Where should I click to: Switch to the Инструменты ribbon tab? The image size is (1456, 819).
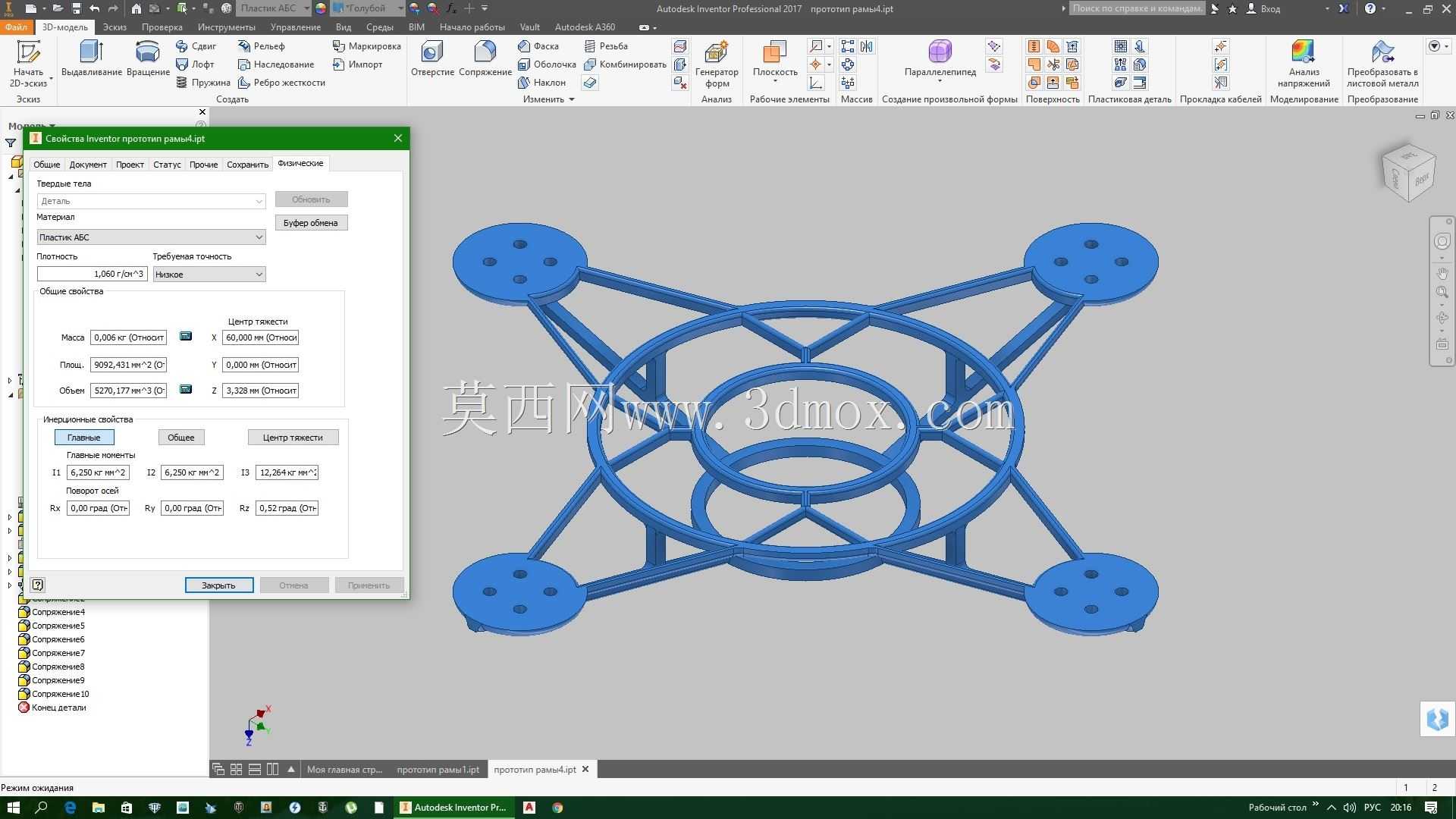227,27
